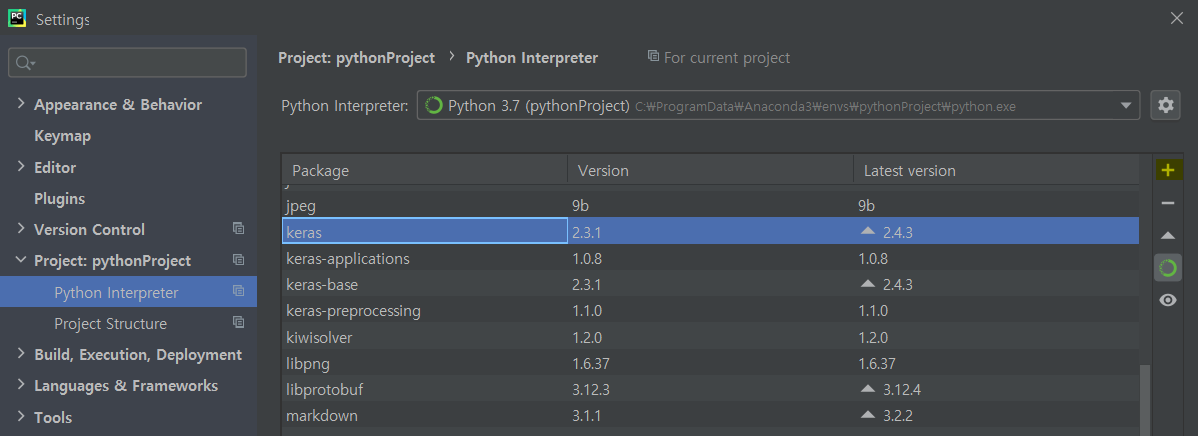This screenshot has height=436, width=1198.
Task: Open the Keymap settings page
Action: [x=63, y=136]
